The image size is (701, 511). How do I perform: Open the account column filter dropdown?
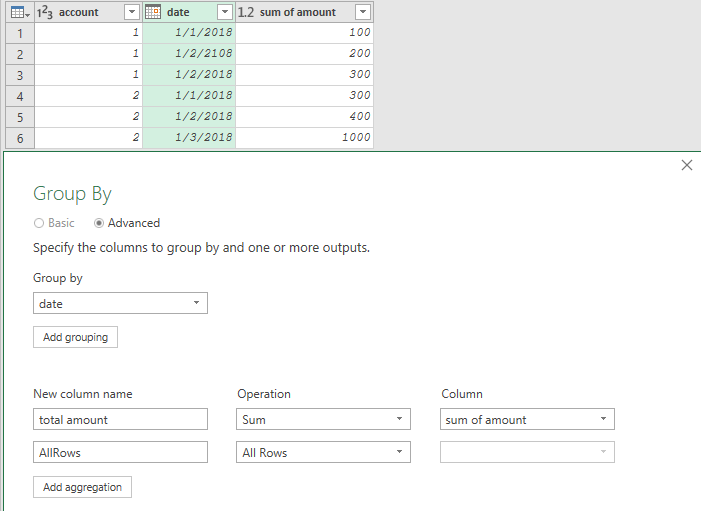click(132, 12)
